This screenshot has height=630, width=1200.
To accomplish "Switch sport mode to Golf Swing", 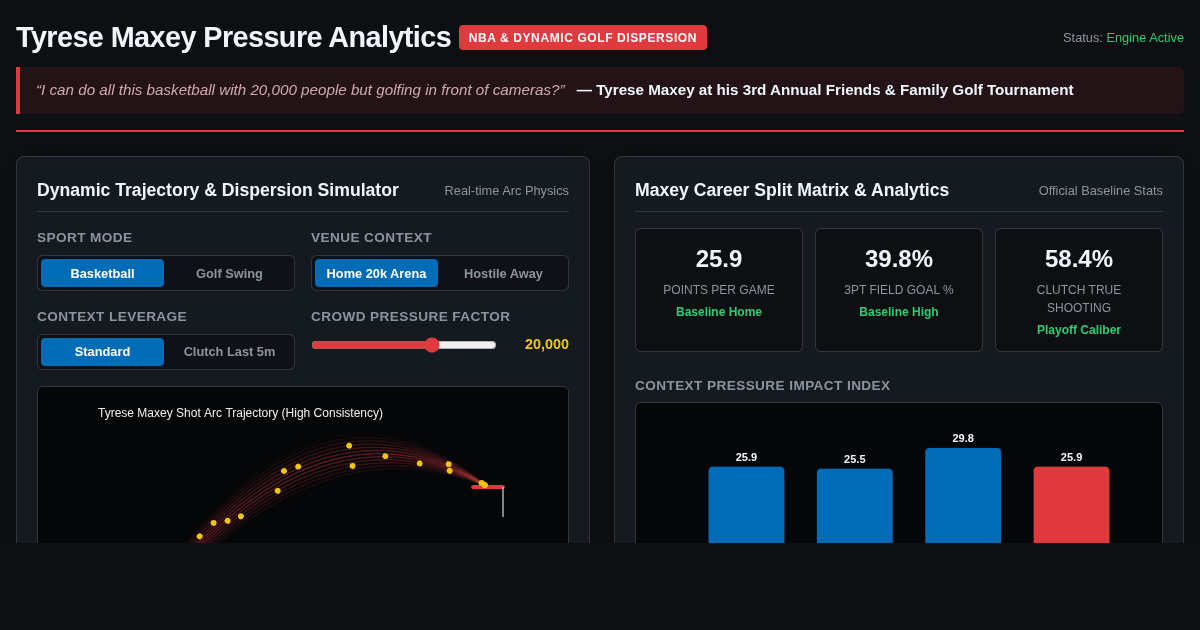I will pos(229,273).
